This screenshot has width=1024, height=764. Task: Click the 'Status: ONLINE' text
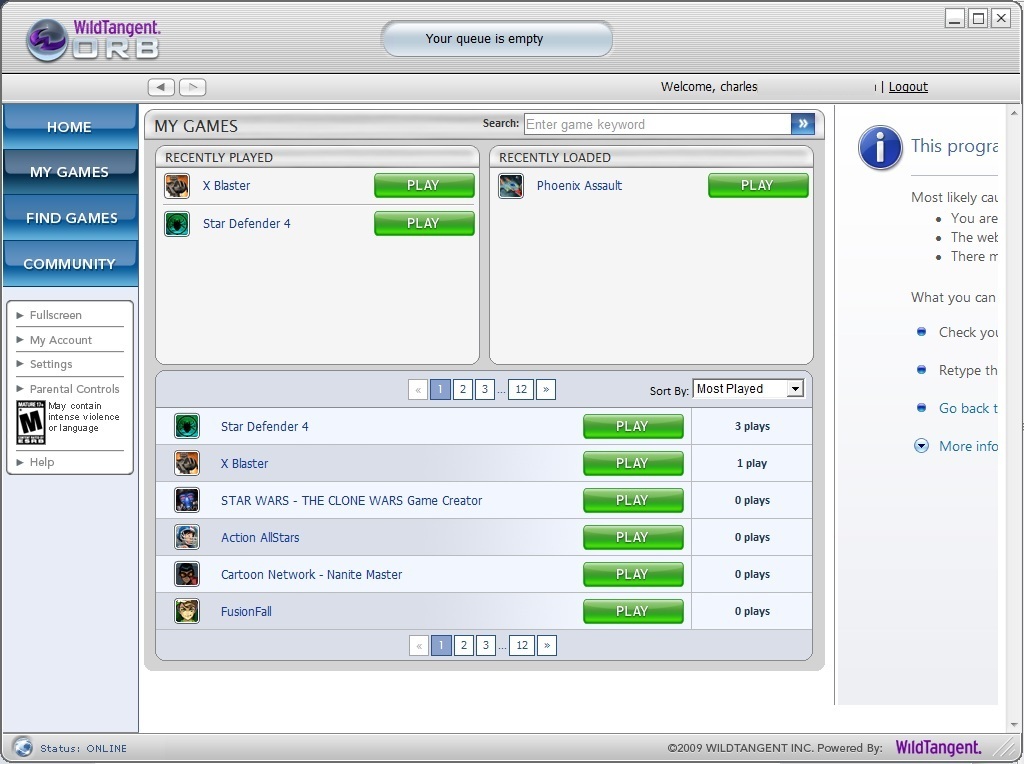point(84,748)
